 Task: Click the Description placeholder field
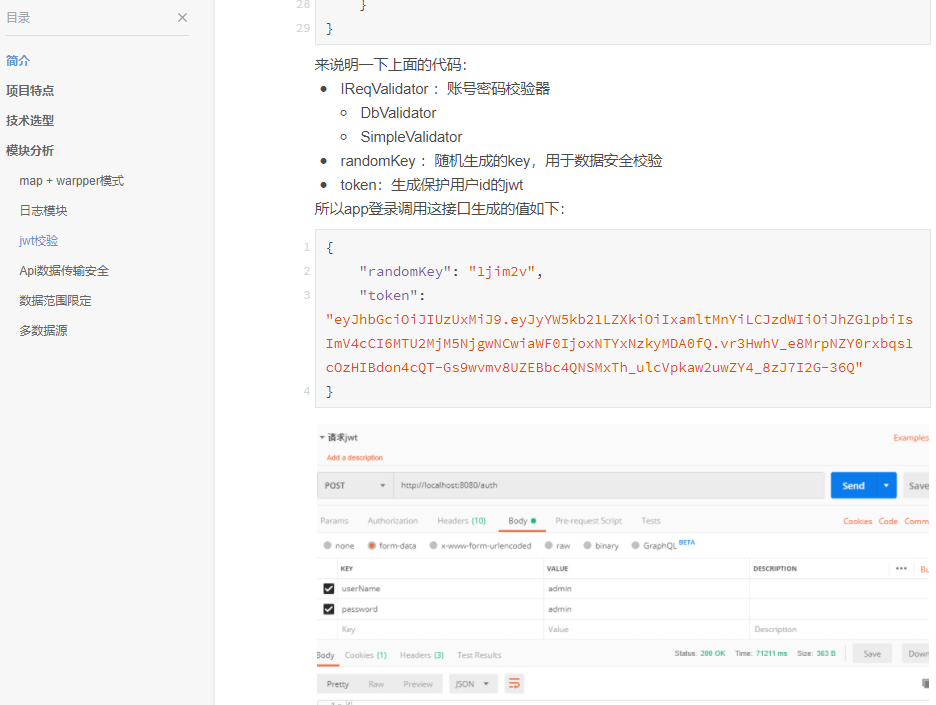point(839,630)
